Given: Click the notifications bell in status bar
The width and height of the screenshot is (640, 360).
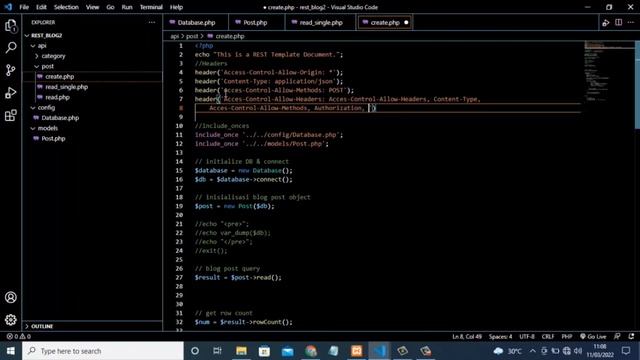Looking at the screenshot, I should pos(631,336).
